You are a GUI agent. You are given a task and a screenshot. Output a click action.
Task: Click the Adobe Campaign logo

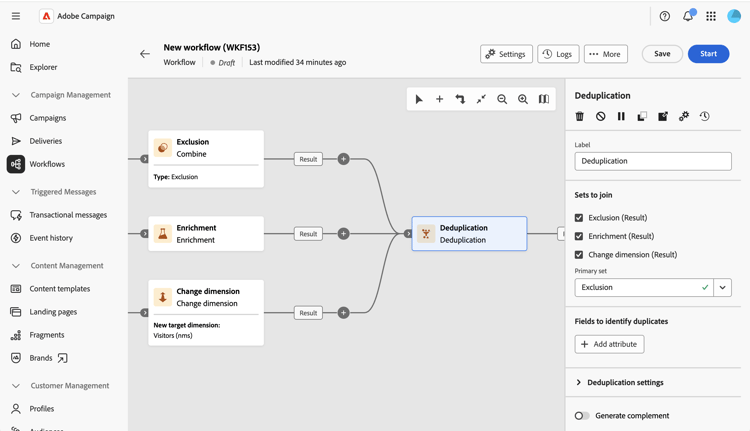(46, 16)
